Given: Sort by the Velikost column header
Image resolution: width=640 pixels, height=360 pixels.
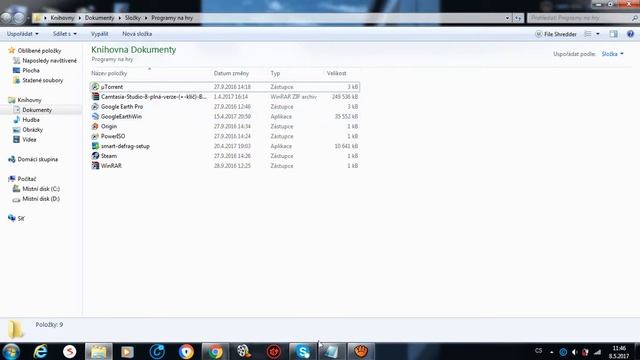Looking at the screenshot, I should point(336,73).
